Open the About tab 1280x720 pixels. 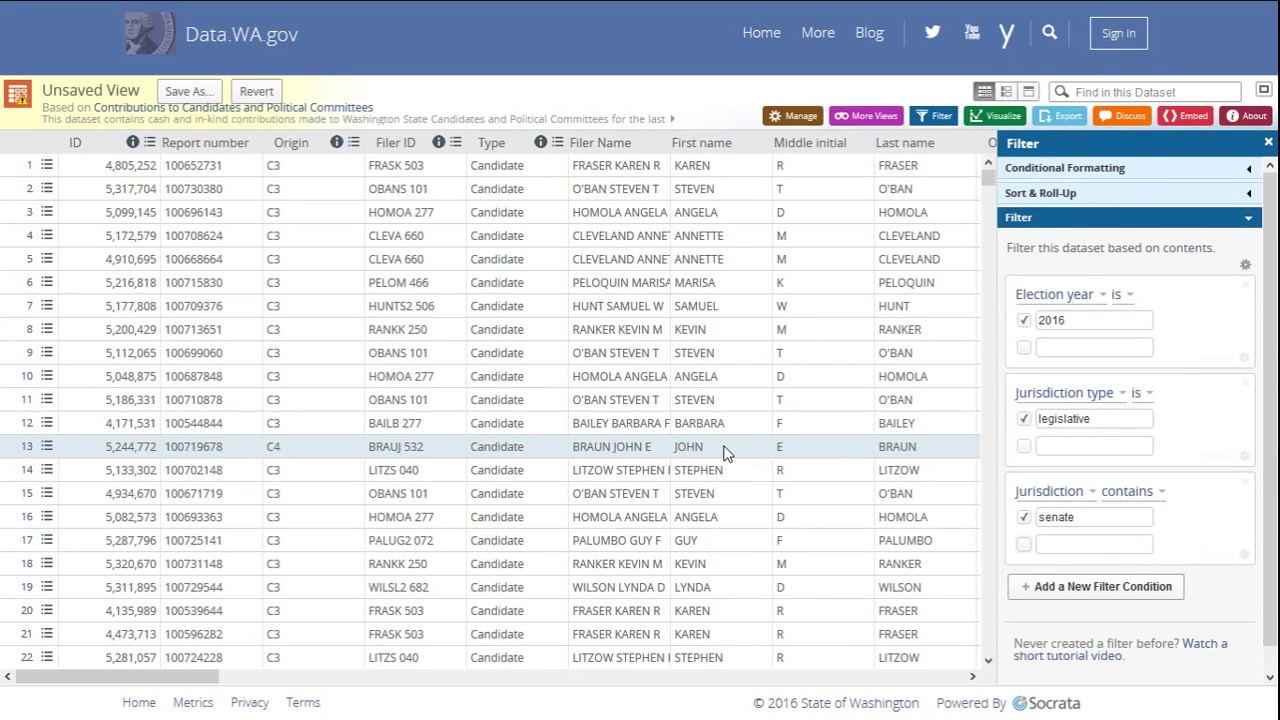point(1246,116)
